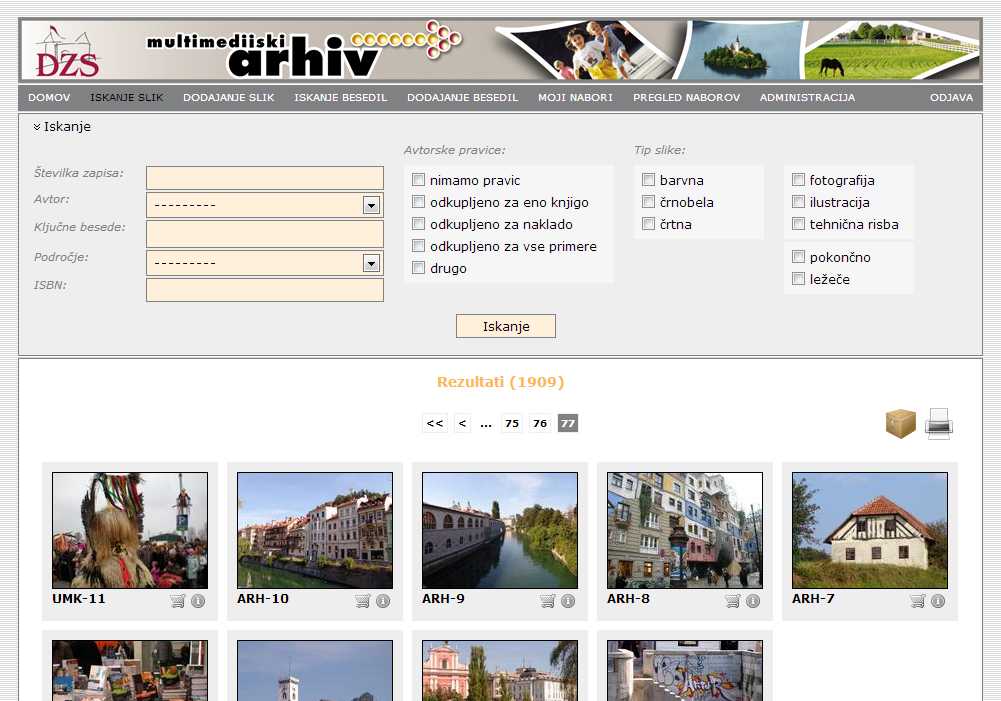1001x701 pixels.
Task: Click the cart icon for ARH-9
Action: (x=548, y=601)
